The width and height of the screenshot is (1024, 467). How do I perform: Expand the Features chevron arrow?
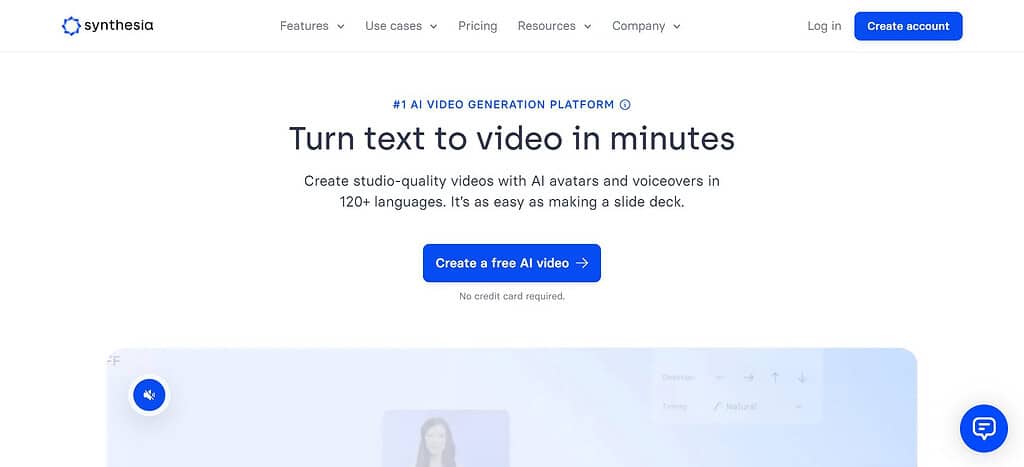coord(340,27)
